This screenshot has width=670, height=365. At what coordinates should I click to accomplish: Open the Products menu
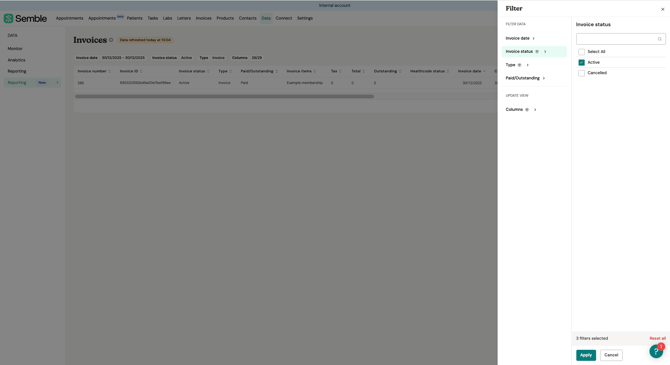coord(225,18)
